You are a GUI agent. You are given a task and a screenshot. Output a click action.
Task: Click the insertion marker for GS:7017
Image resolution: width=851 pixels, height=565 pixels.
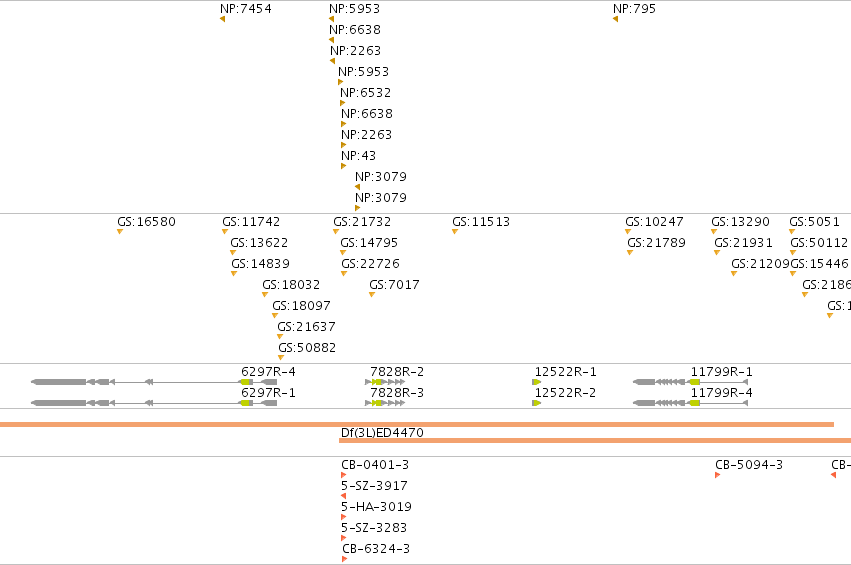click(372, 295)
